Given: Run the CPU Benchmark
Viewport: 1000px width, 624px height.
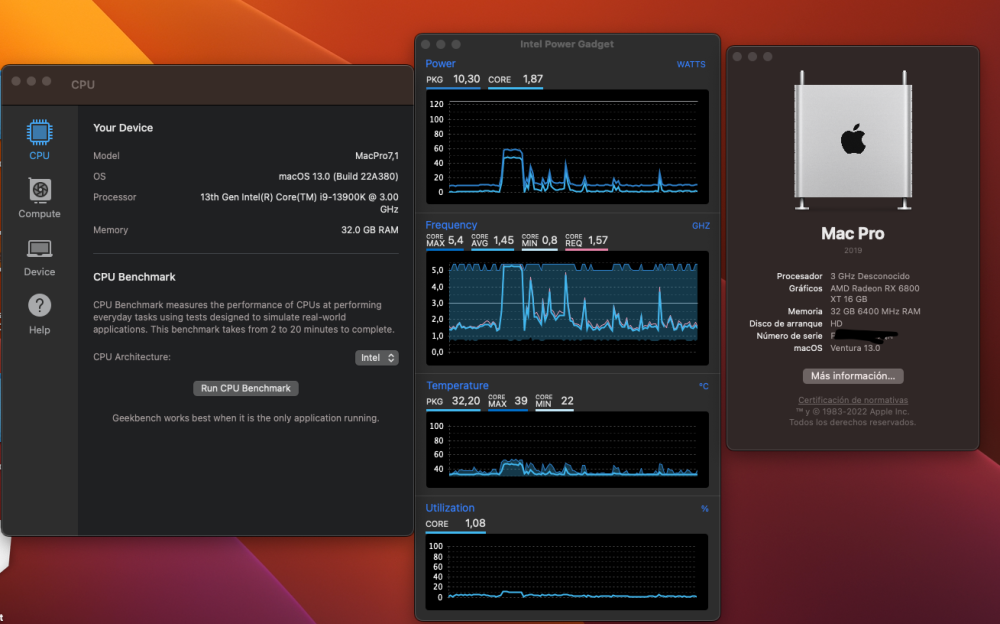Looking at the screenshot, I should [246, 388].
